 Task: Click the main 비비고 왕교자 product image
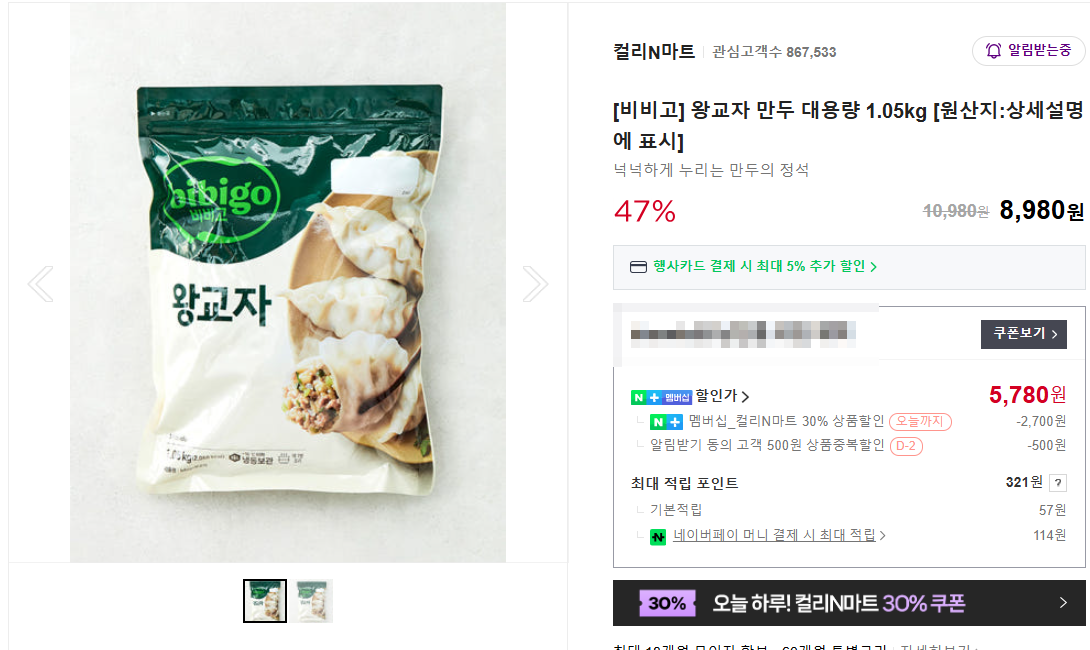288,283
